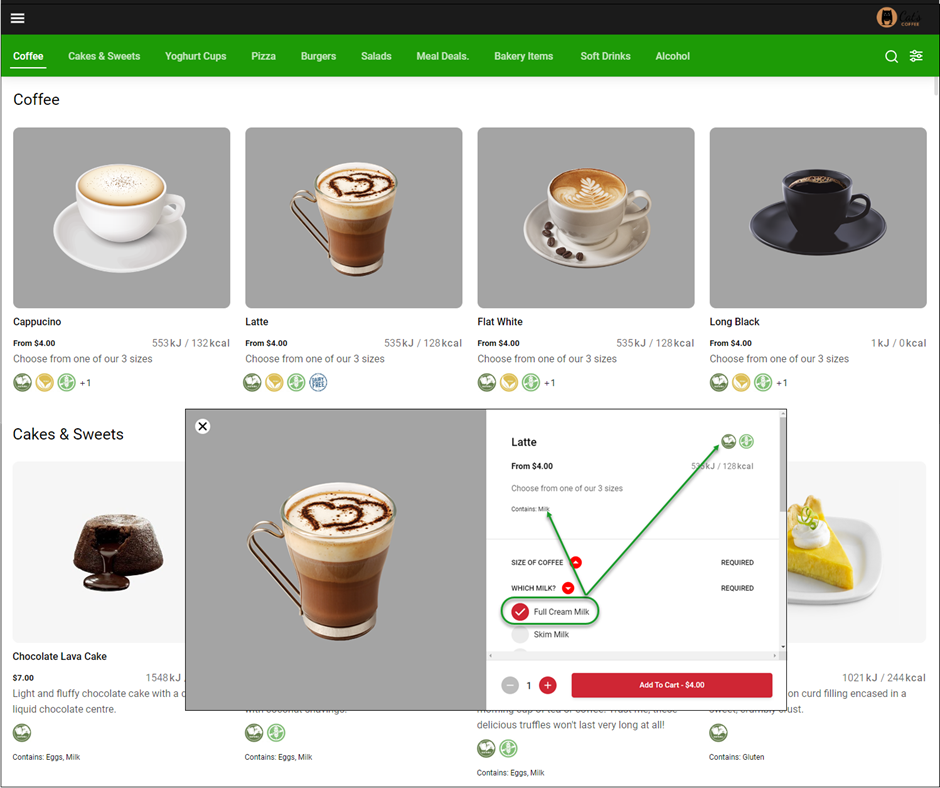Toggle the Which Milk? section arrow

click(568, 588)
